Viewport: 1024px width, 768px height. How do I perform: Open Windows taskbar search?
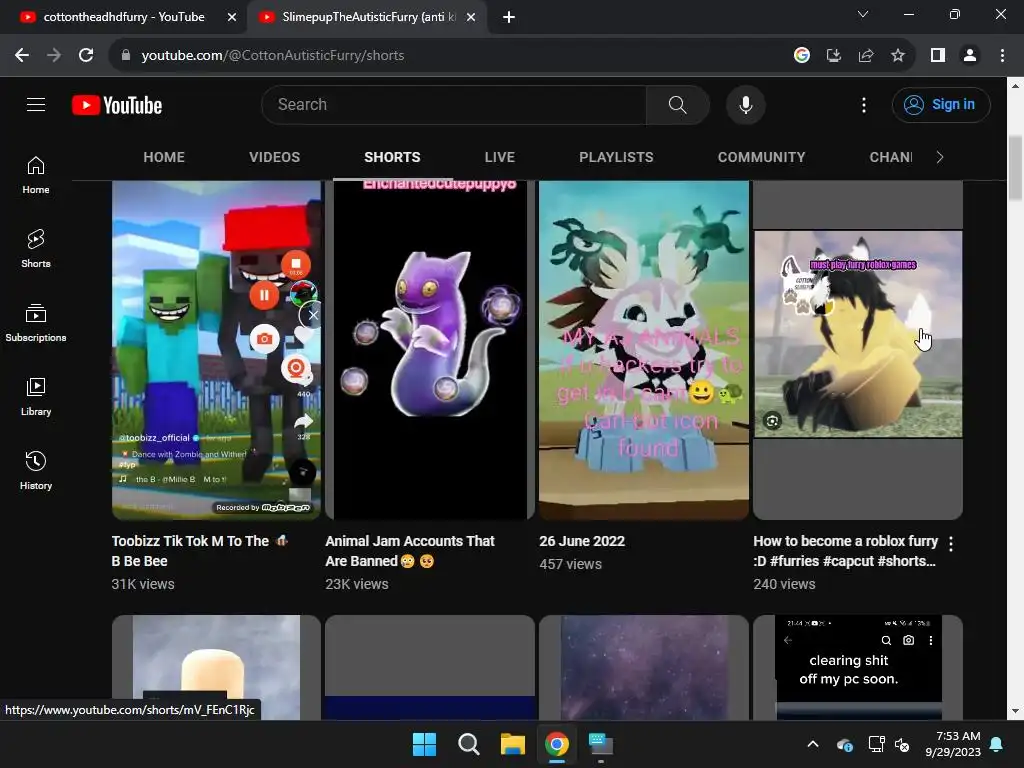tap(469, 744)
